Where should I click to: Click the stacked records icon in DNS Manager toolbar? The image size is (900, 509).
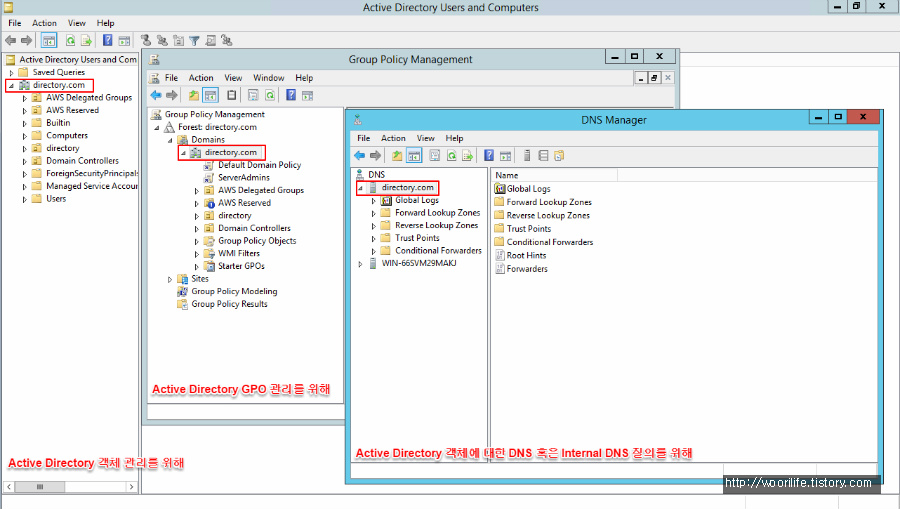543,156
